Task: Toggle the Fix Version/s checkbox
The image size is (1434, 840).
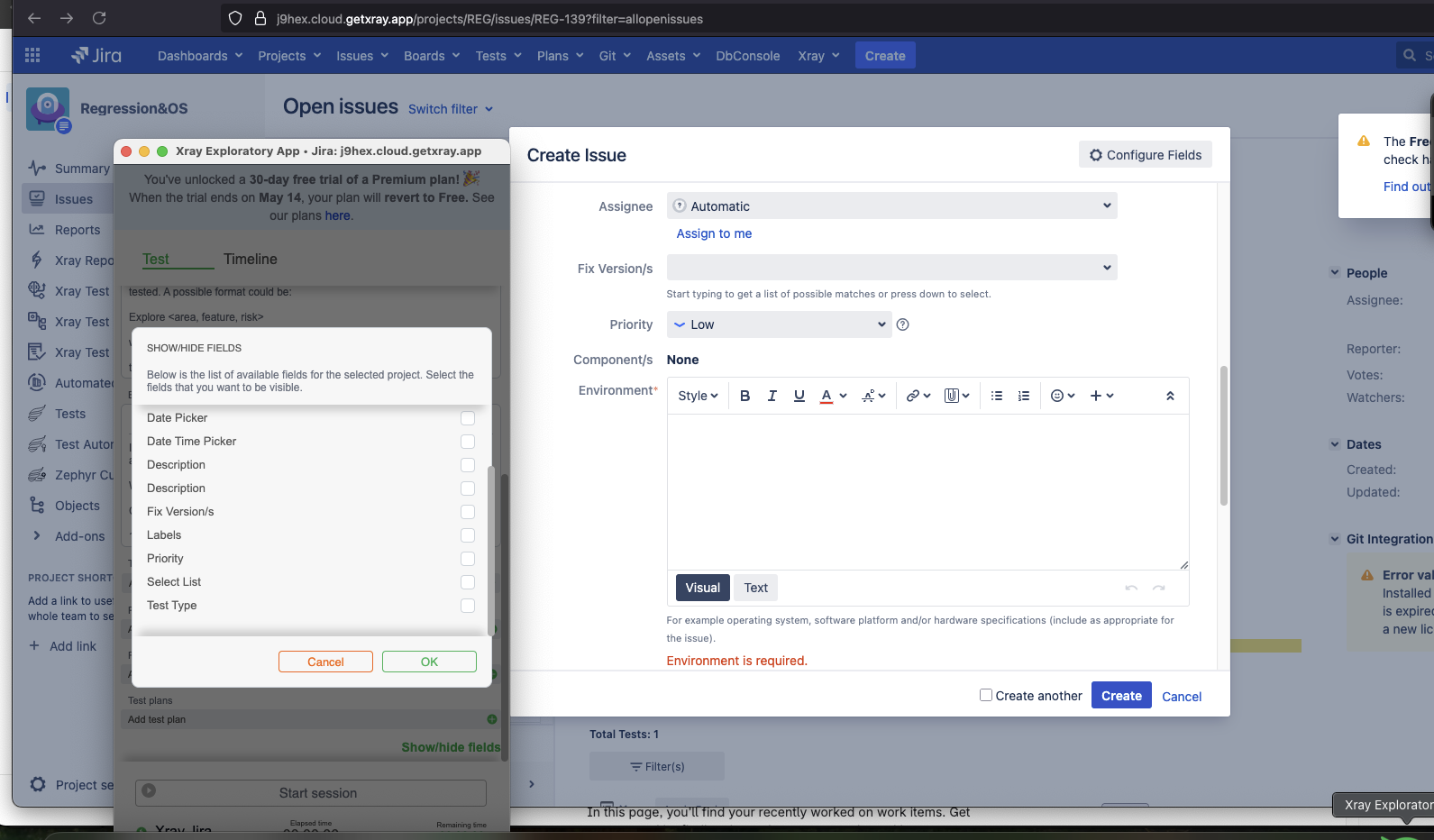Action: coord(468,512)
